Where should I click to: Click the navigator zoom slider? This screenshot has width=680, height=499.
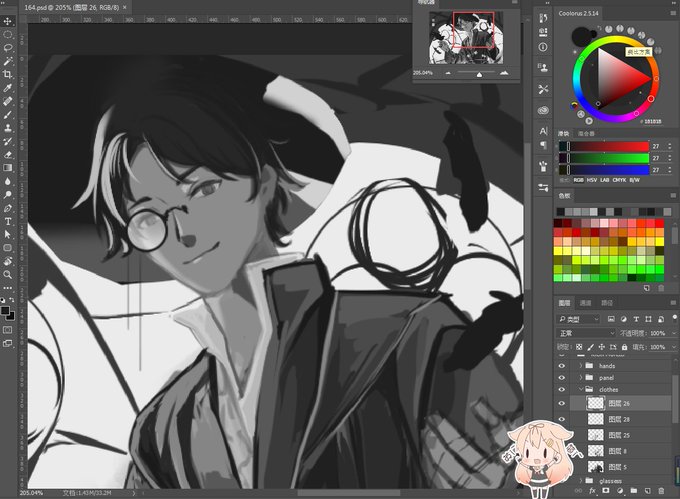(x=476, y=74)
